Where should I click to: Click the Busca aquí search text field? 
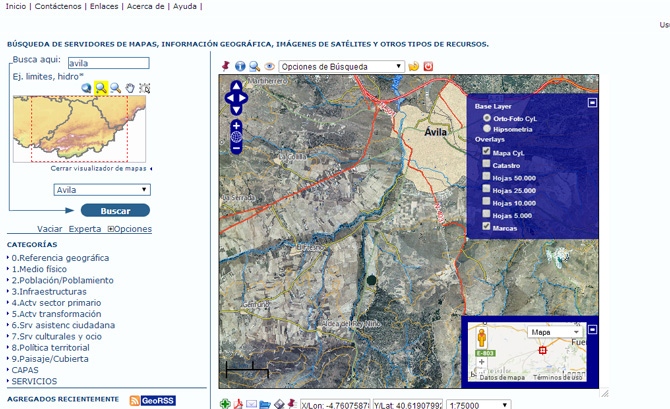[108, 62]
